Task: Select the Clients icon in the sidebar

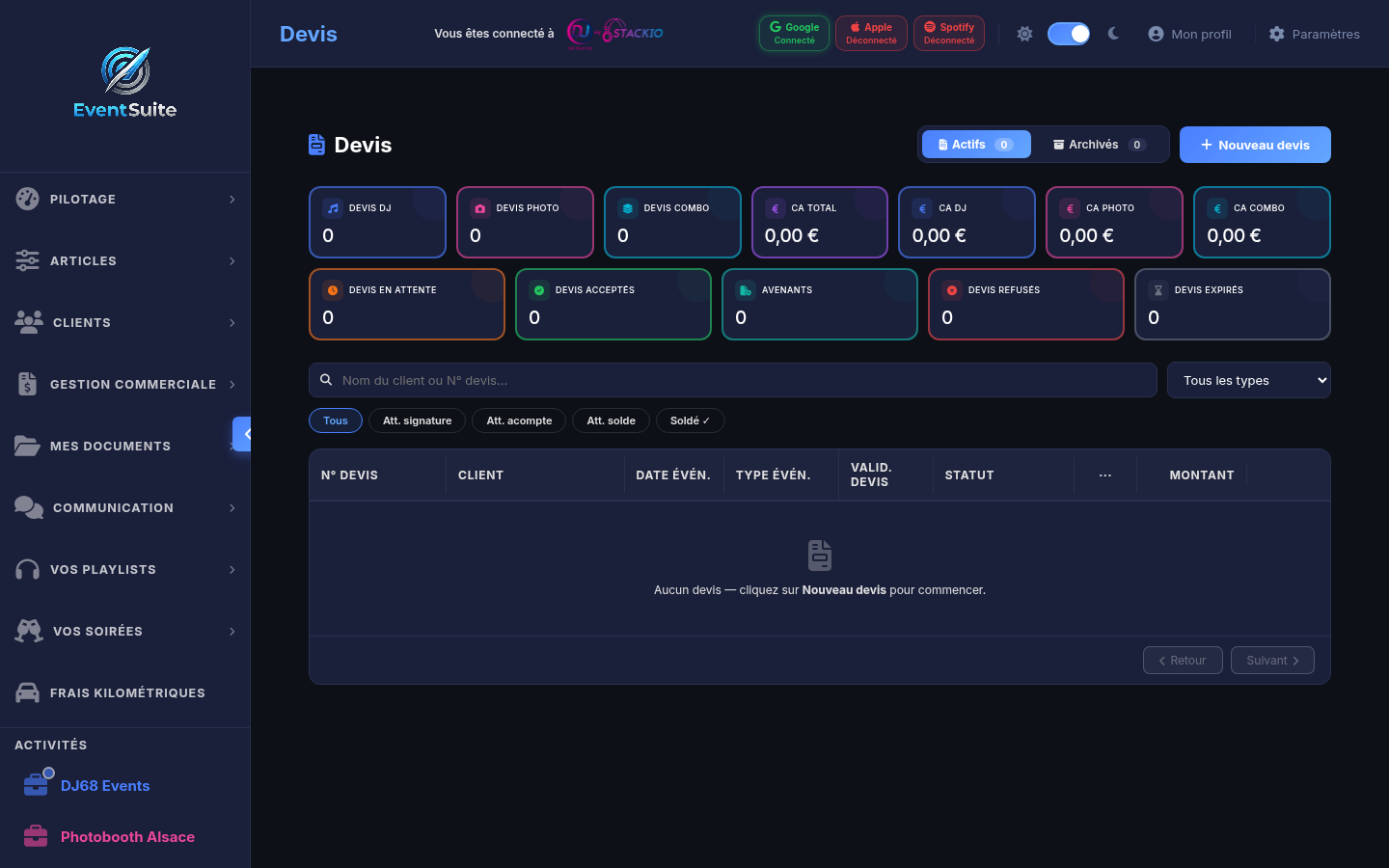Action: click(27, 322)
